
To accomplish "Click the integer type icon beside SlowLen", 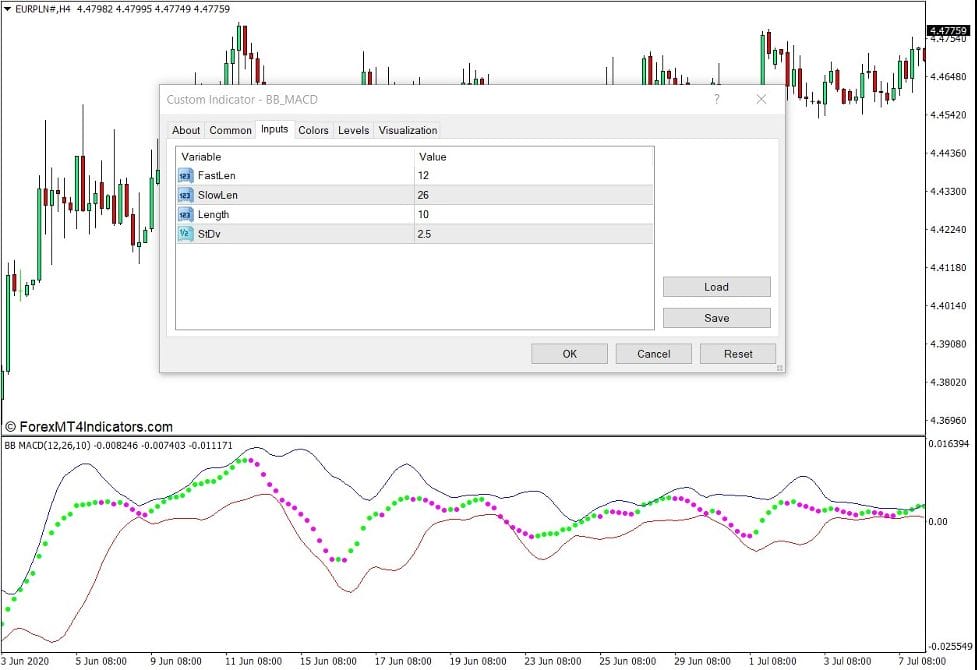I will pos(185,195).
